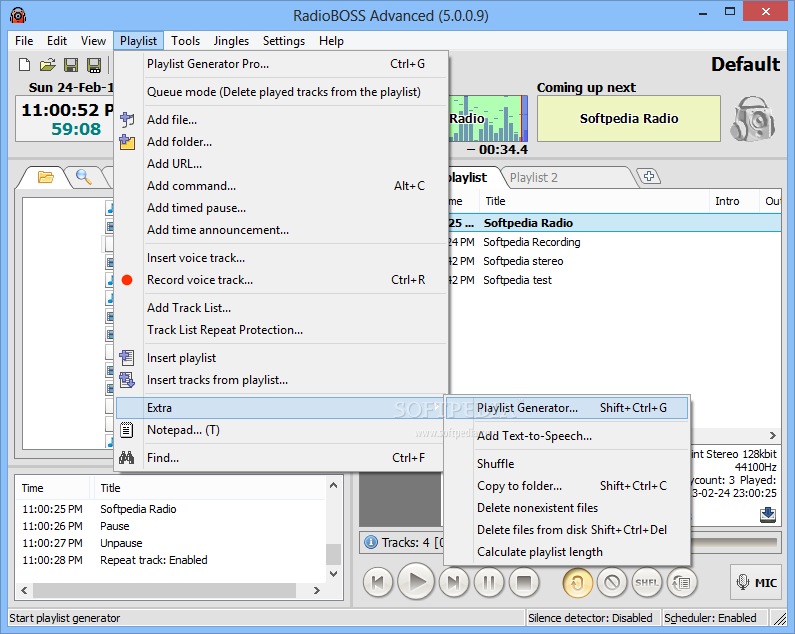795x634 pixels.
Task: Select Insert voice track... menu item
Action: (283, 258)
